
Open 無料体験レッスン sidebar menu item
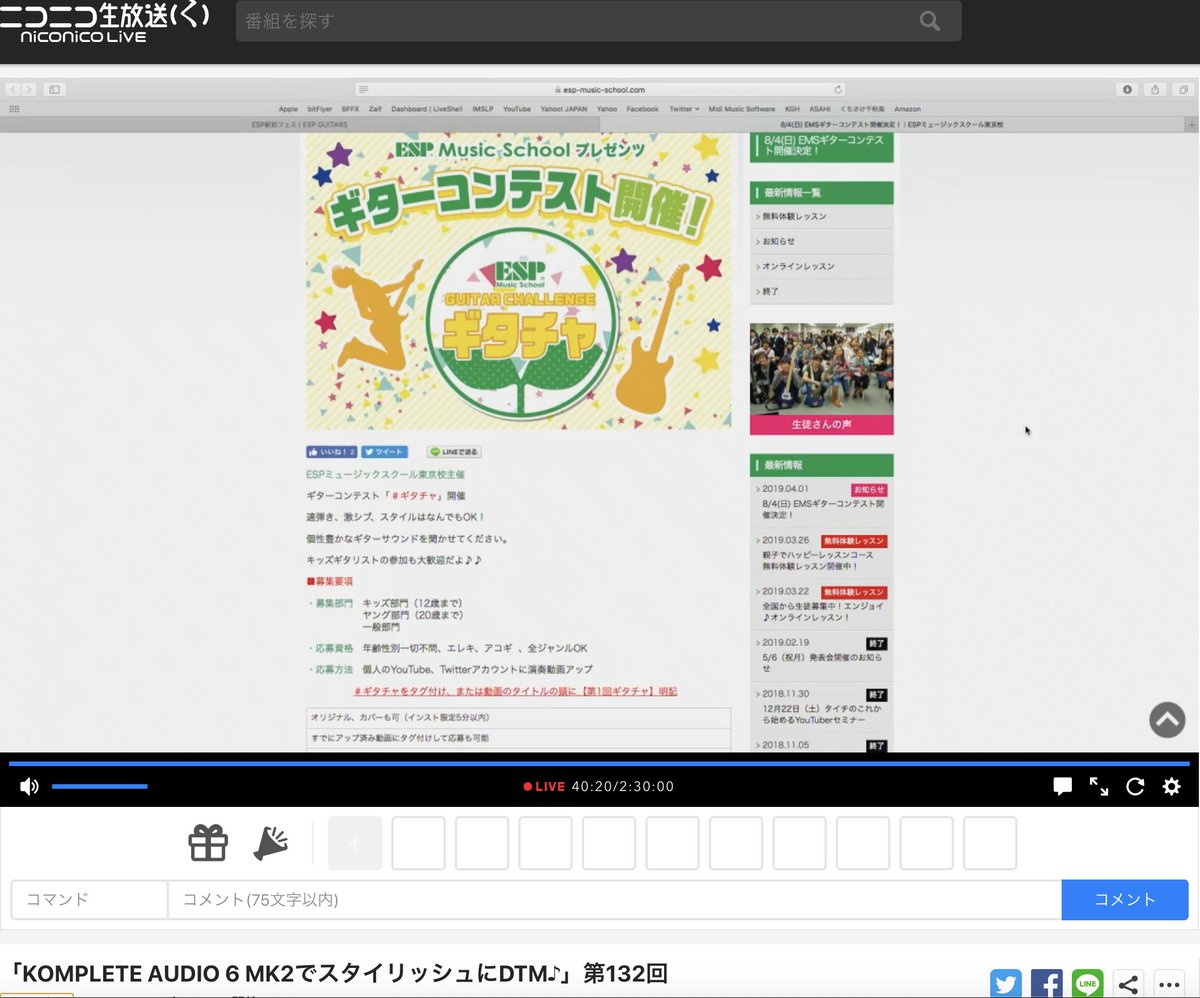[x=821, y=216]
